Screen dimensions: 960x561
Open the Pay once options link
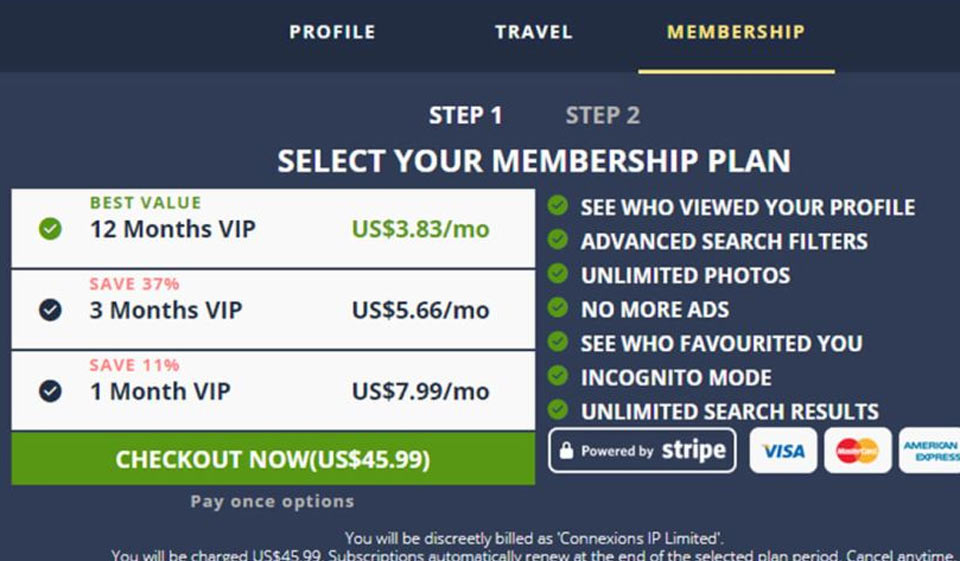click(272, 502)
